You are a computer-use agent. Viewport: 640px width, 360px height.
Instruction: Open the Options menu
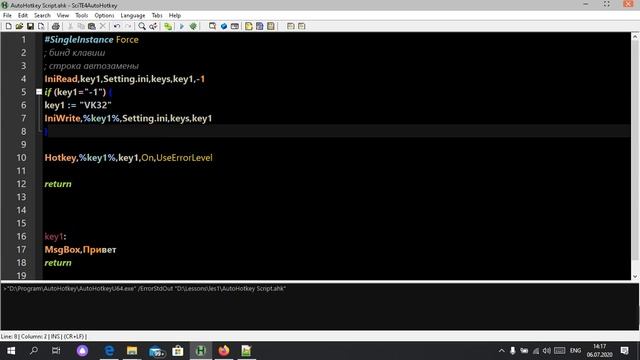[x=104, y=15]
